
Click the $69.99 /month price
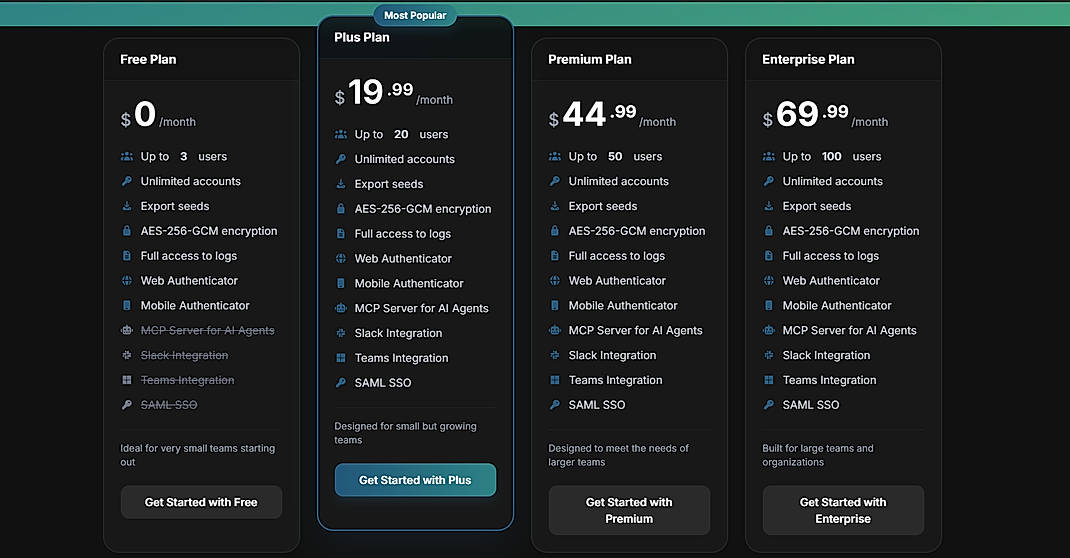826,115
